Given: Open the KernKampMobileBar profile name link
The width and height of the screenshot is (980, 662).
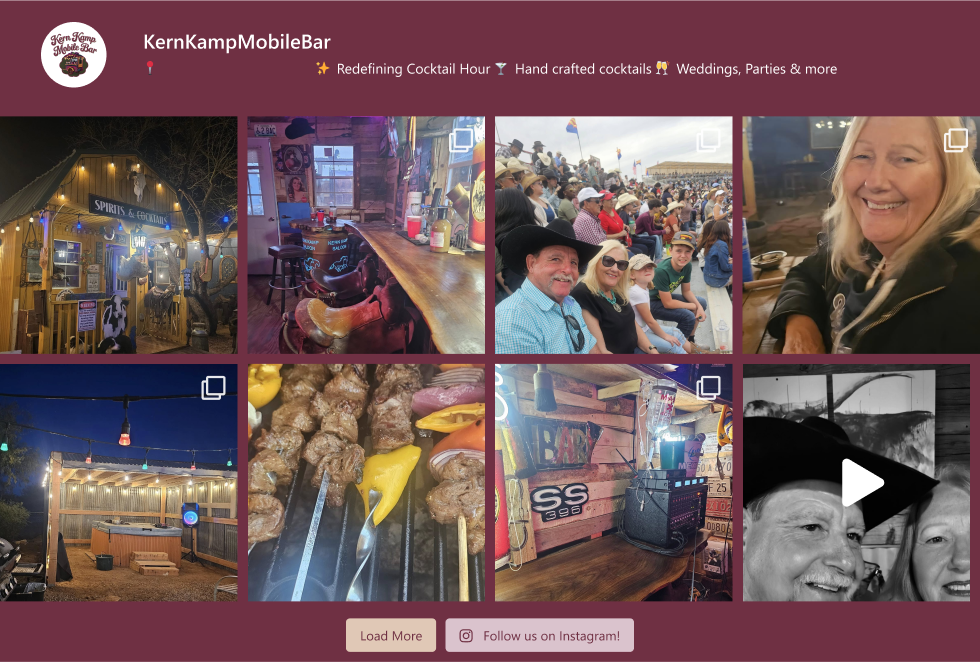Looking at the screenshot, I should pyautogui.click(x=237, y=42).
